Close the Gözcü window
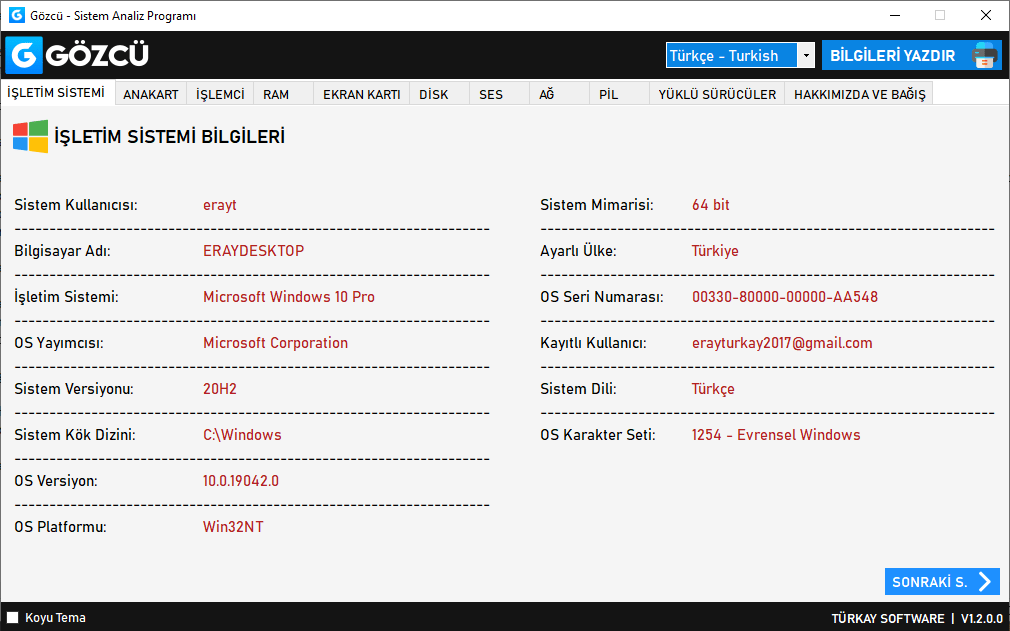Image resolution: width=1010 pixels, height=631 pixels. click(986, 15)
